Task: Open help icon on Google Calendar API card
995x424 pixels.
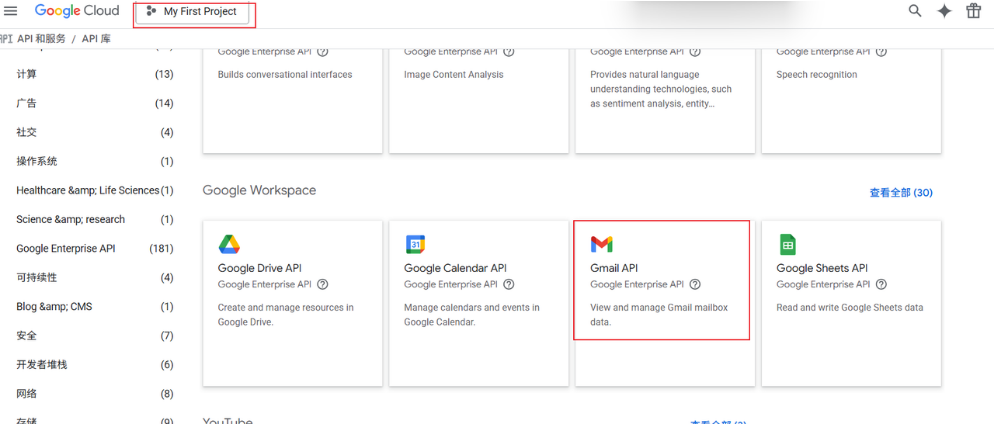Action: pos(508,284)
